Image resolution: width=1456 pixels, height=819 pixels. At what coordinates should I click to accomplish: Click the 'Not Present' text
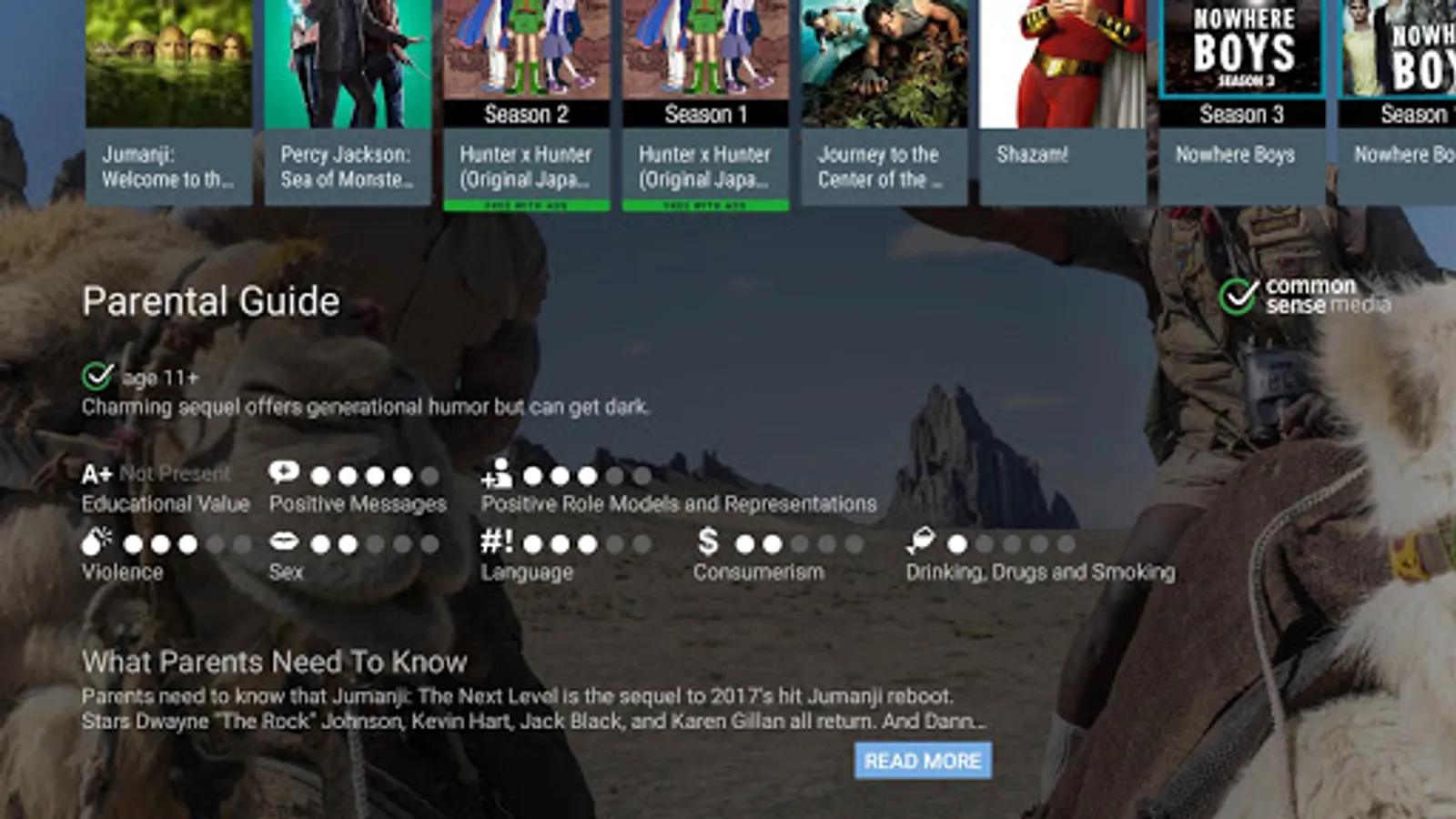[x=175, y=473]
